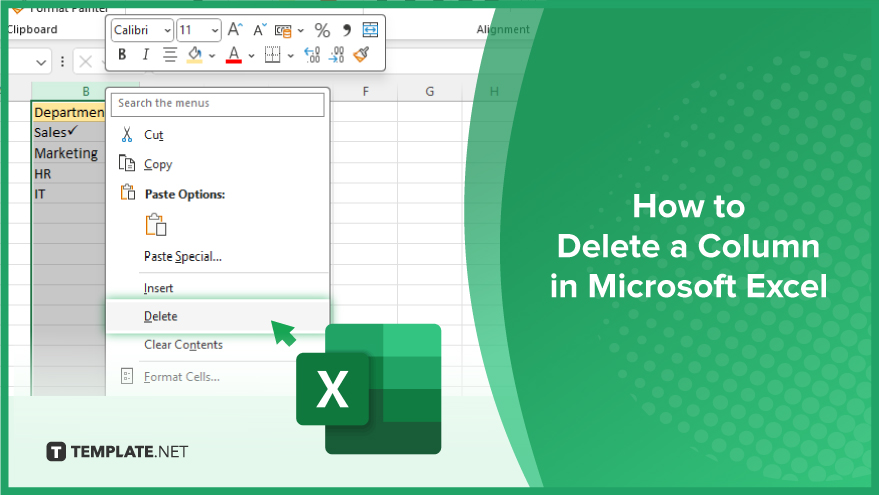This screenshot has width=879, height=495.
Task: Increase font size with large A icon
Action: point(235,29)
